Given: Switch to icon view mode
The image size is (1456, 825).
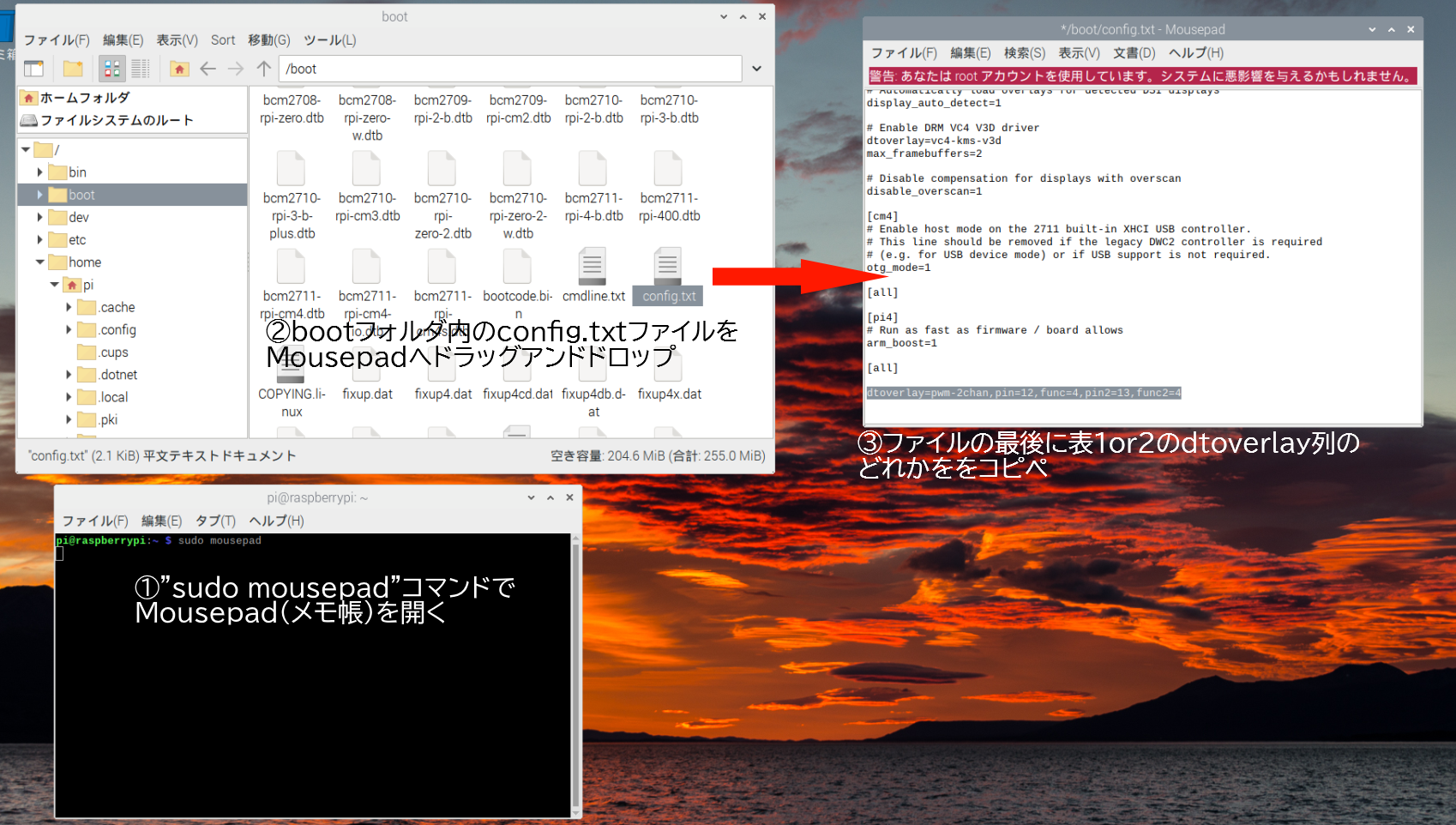Looking at the screenshot, I should 111,69.
